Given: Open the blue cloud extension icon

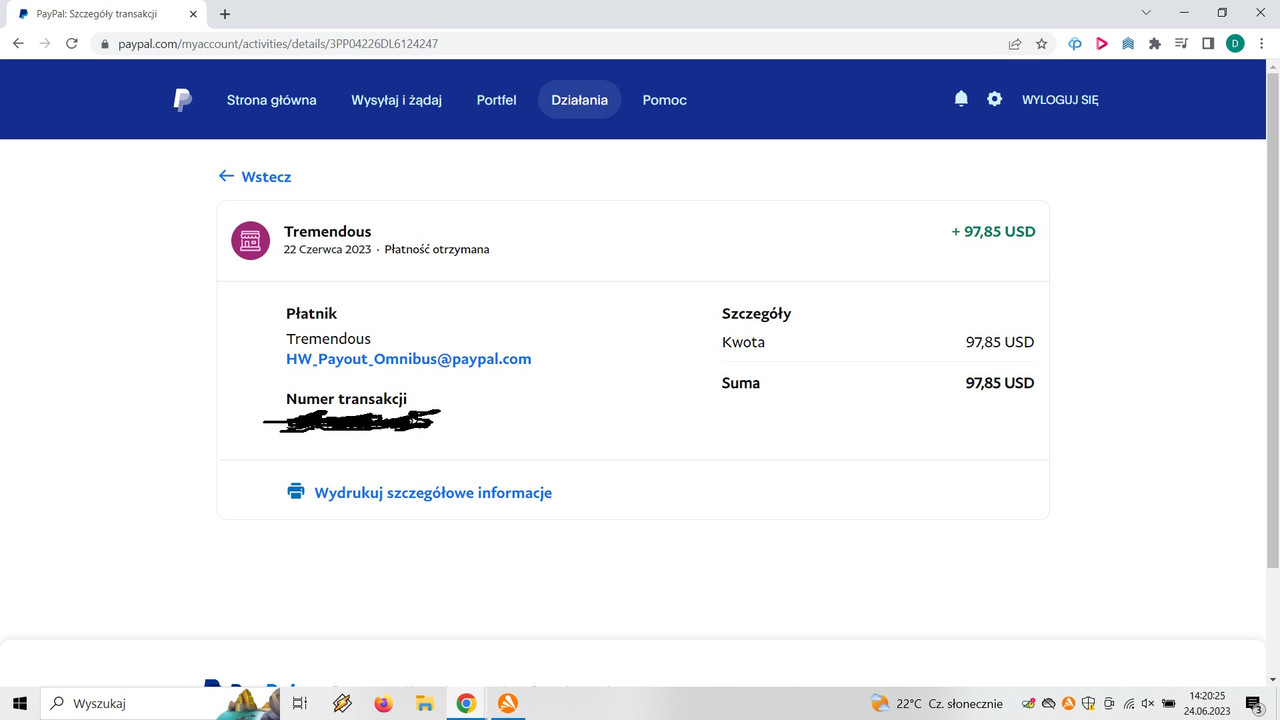Looking at the screenshot, I should pyautogui.click(x=1075, y=44).
